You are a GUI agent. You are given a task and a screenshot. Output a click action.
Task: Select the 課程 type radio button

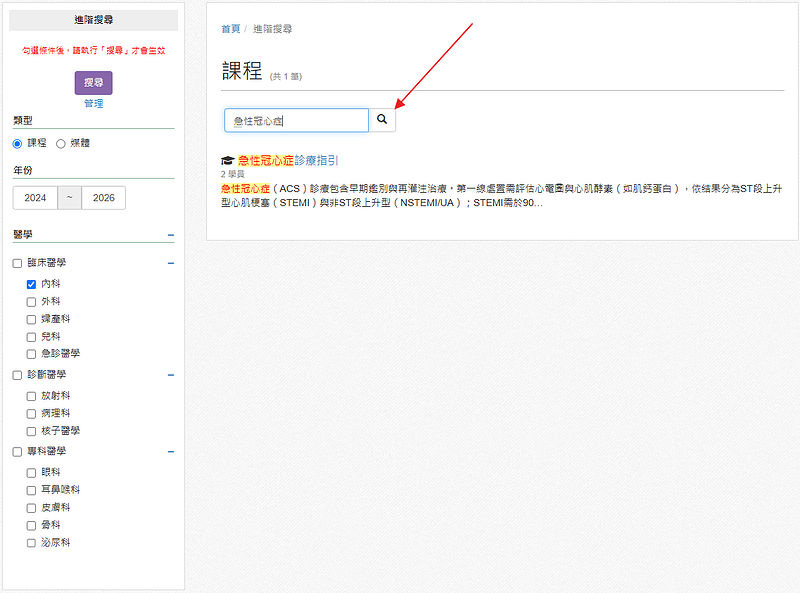tap(17, 144)
